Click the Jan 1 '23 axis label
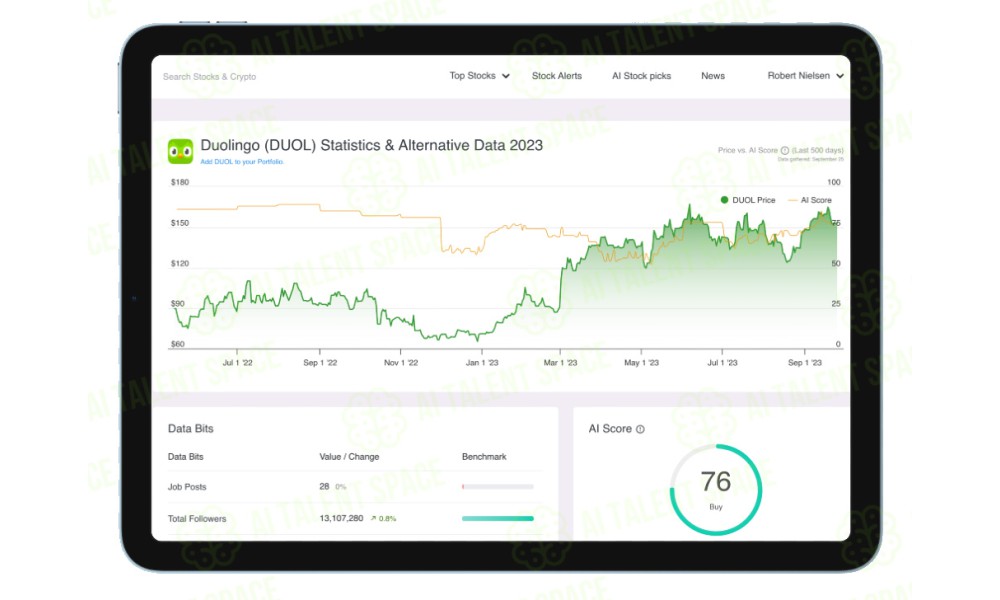This screenshot has height=600, width=1000. pyautogui.click(x=482, y=363)
